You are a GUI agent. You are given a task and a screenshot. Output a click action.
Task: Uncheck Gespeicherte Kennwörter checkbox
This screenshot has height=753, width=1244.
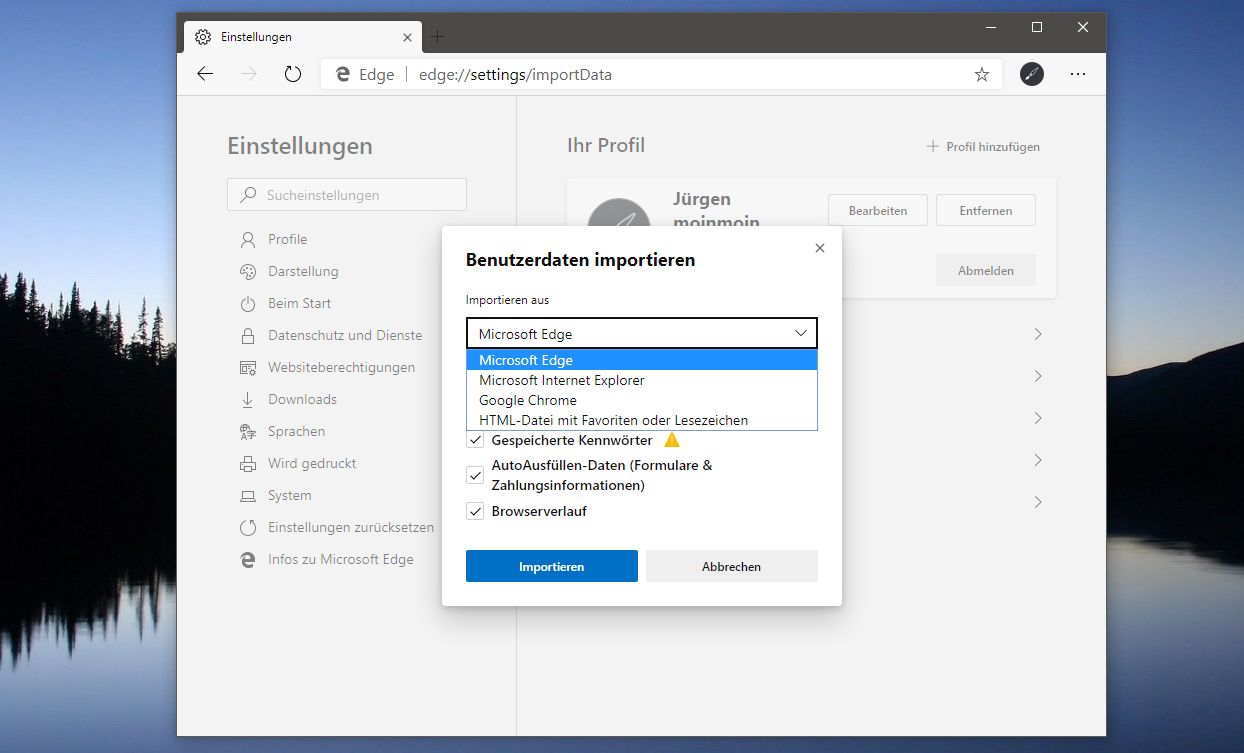476,441
